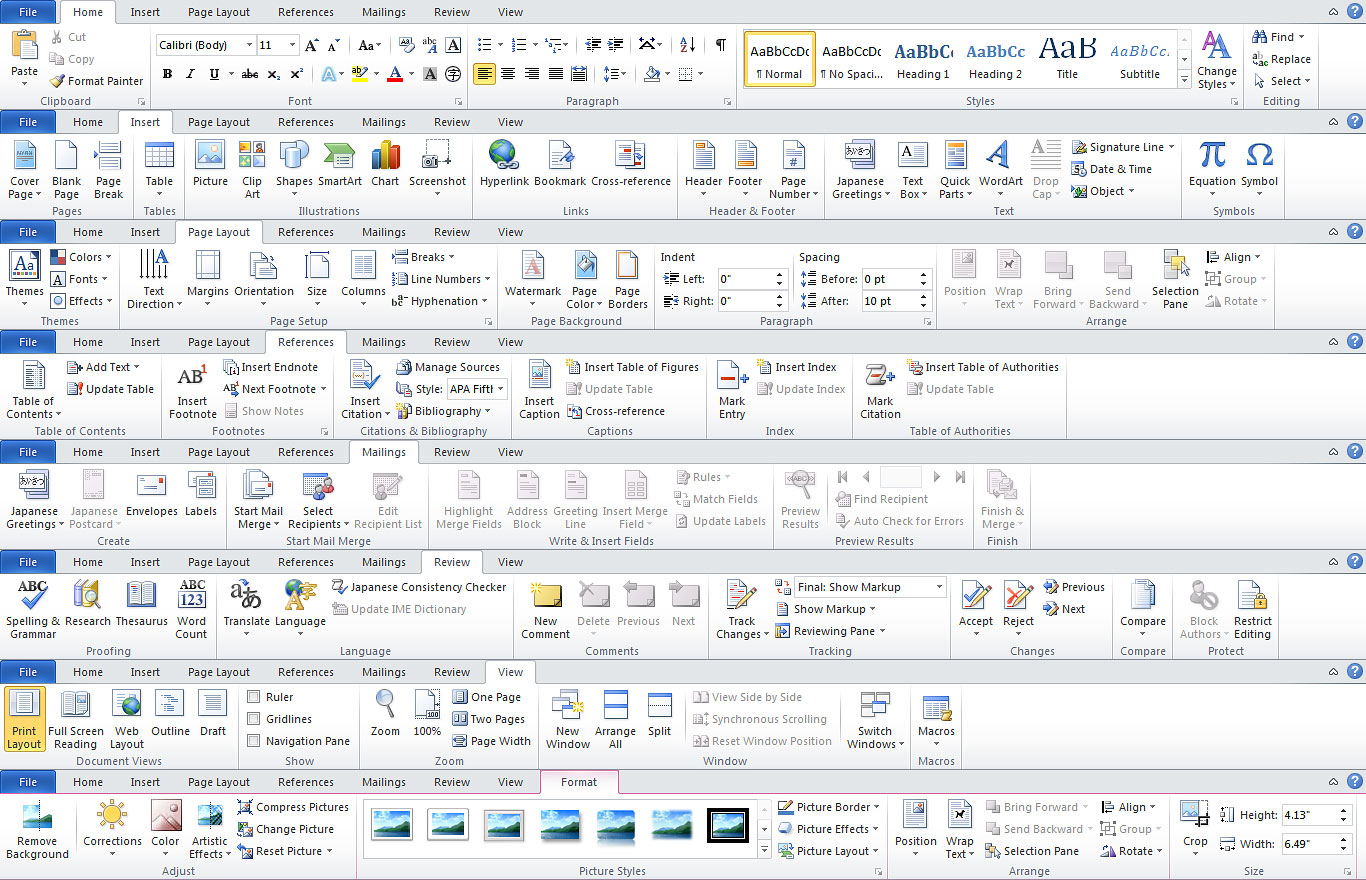This screenshot has width=1366, height=880.
Task: Open the Calibri (Body) font dropdown
Action: [249, 45]
